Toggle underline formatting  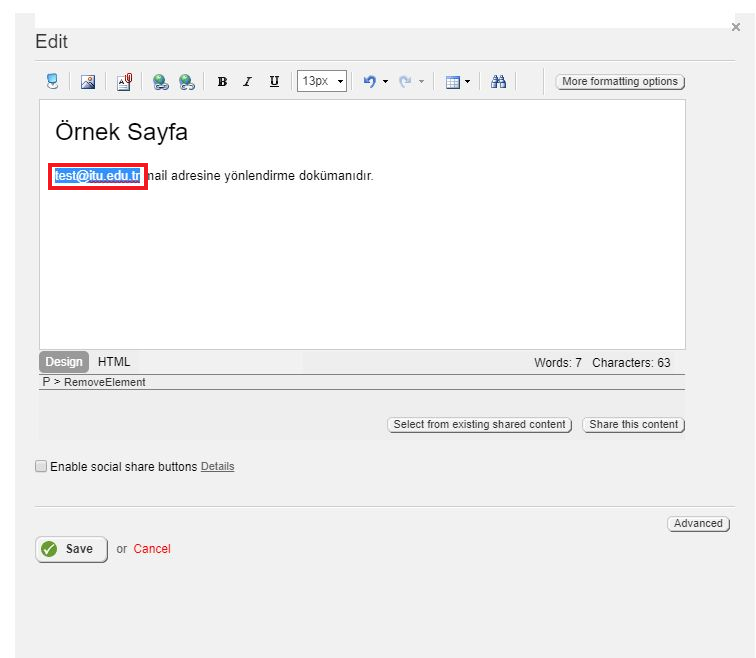click(274, 81)
